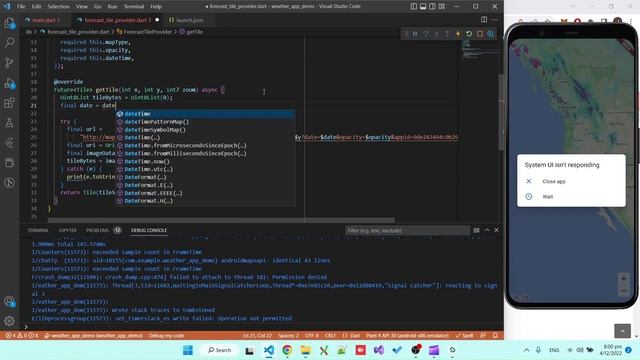The image size is (640, 360).
Task: Choose DateTime.utc(…) suggestion
Action: tap(205, 169)
